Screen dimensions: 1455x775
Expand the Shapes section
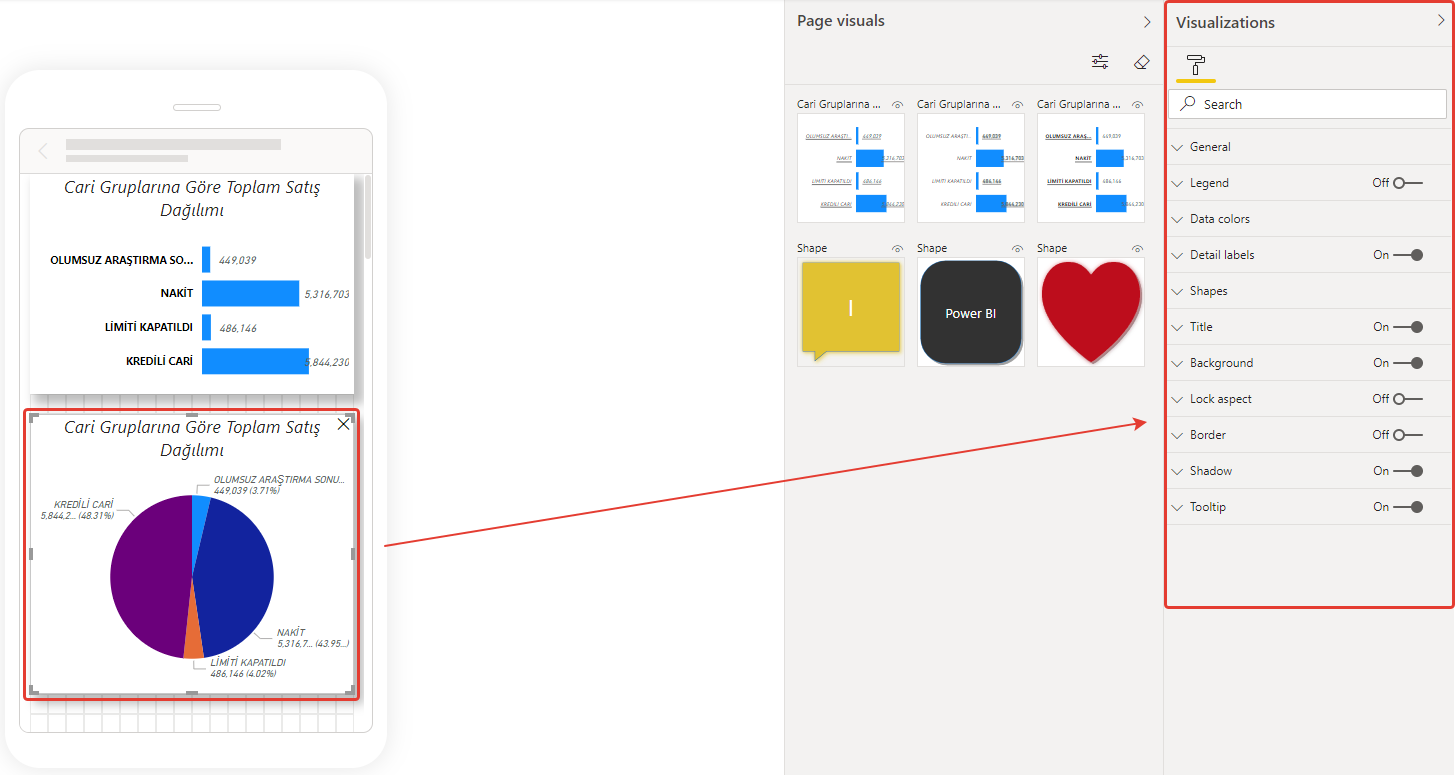point(1208,291)
